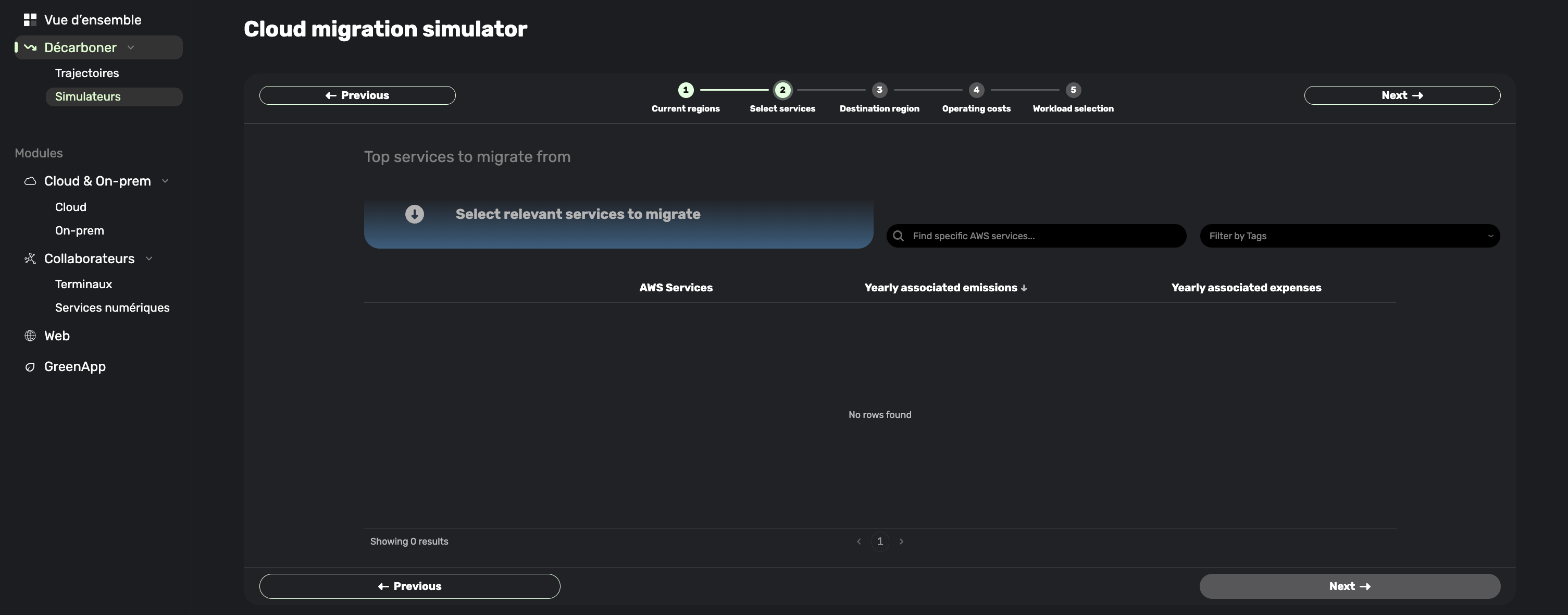Click the Vue d'ensemble grid icon
The image size is (1568, 615).
pyautogui.click(x=30, y=20)
